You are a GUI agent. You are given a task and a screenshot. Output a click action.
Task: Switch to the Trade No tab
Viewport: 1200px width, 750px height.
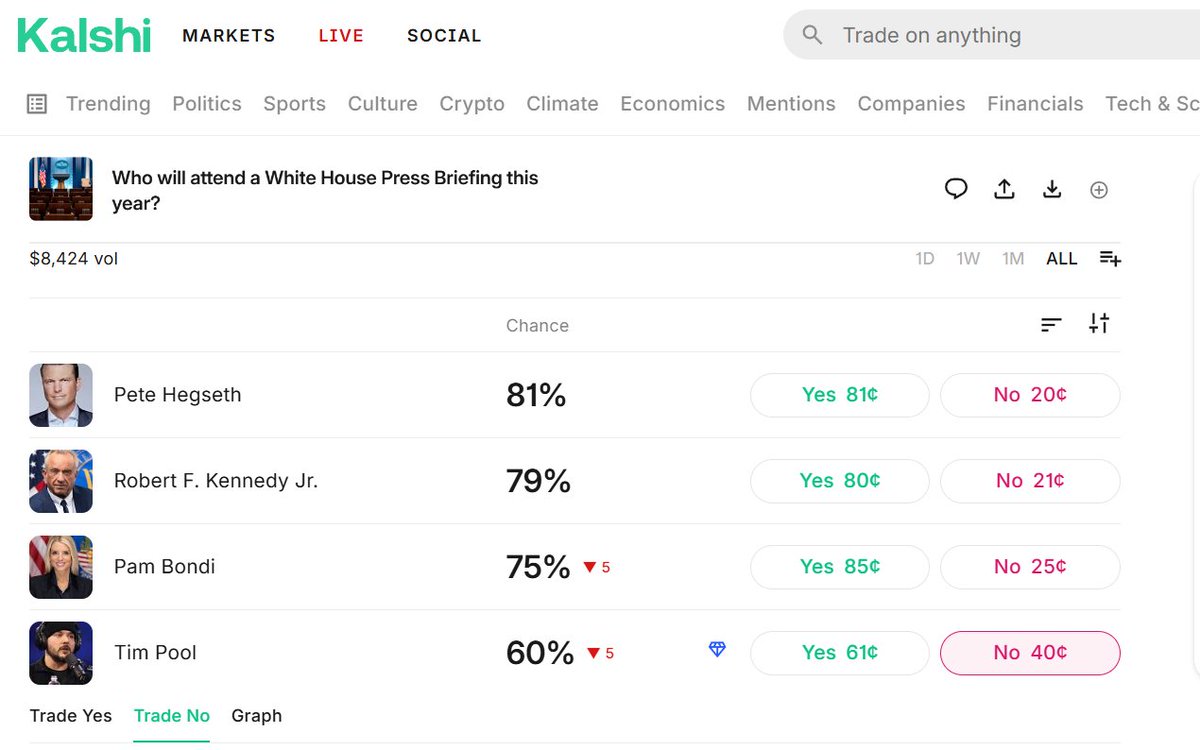click(172, 716)
